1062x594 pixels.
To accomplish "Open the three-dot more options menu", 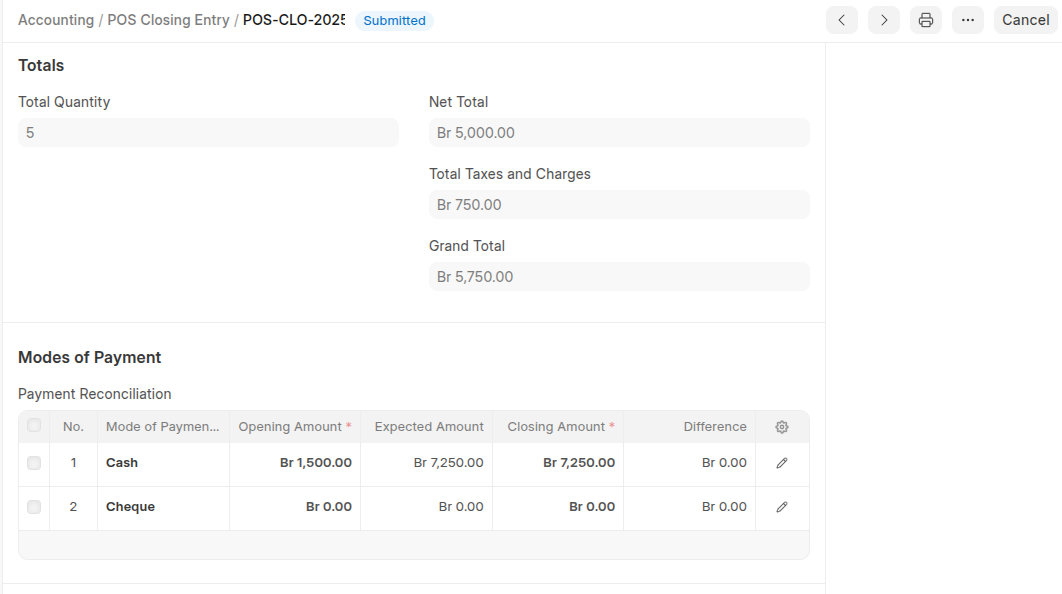I will click(968, 20).
